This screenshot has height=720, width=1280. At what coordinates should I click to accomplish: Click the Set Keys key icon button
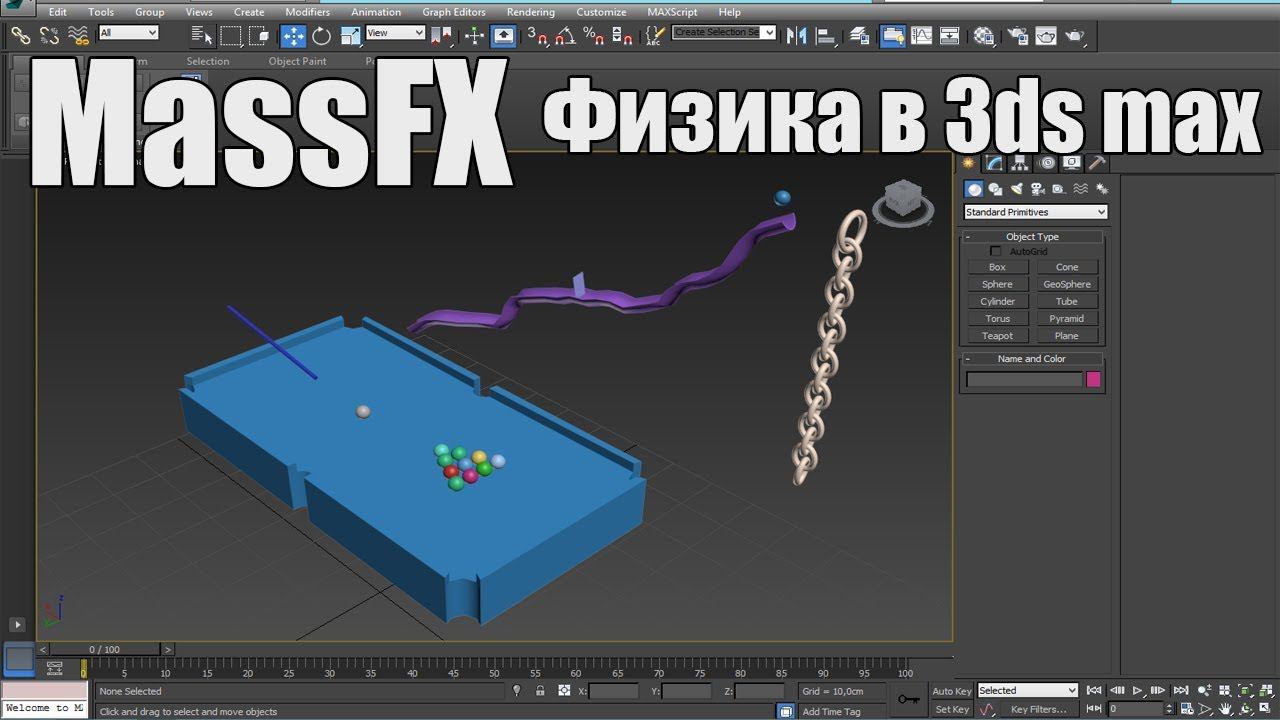tap(908, 700)
